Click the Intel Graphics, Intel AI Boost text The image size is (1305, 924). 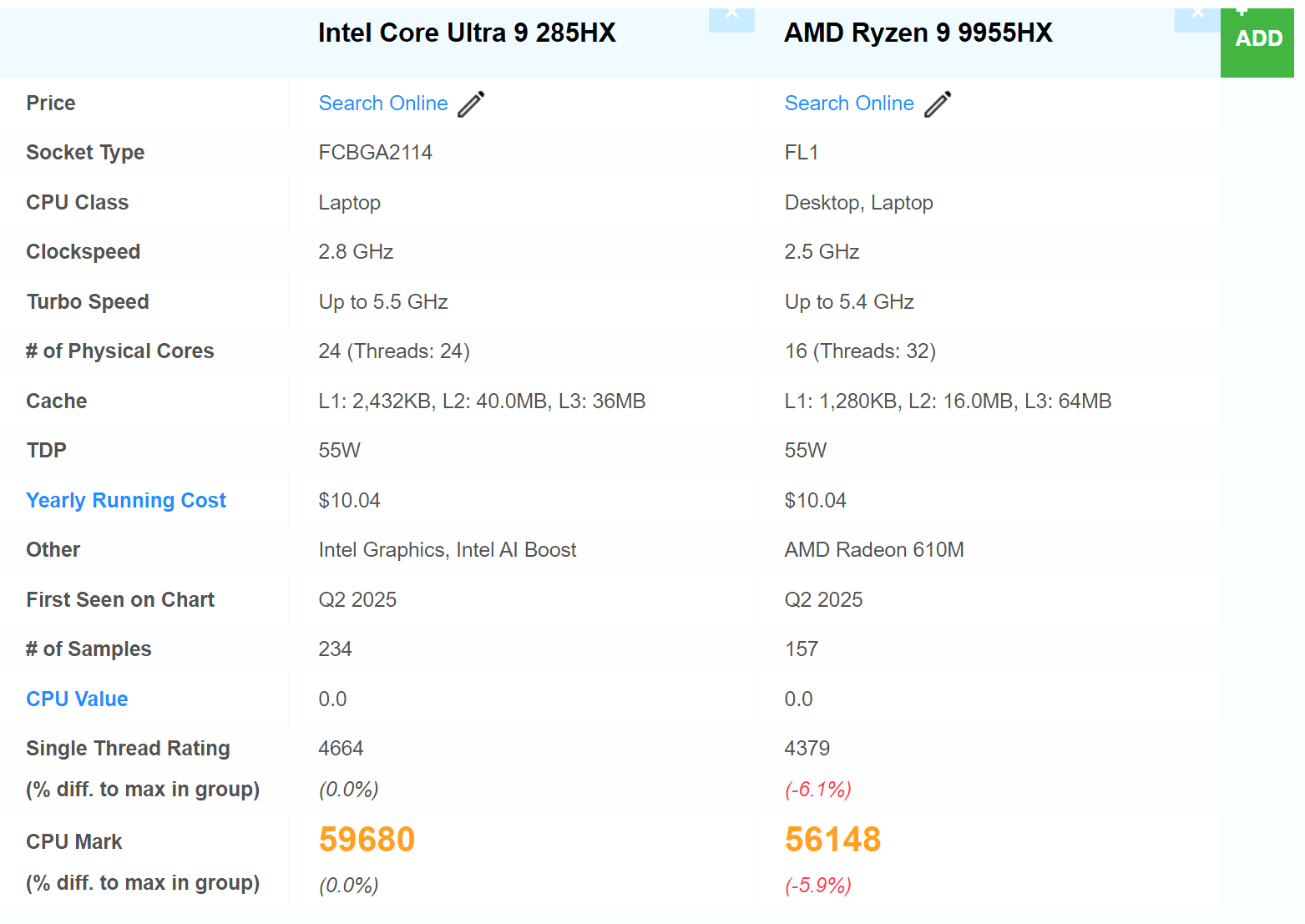[448, 550]
